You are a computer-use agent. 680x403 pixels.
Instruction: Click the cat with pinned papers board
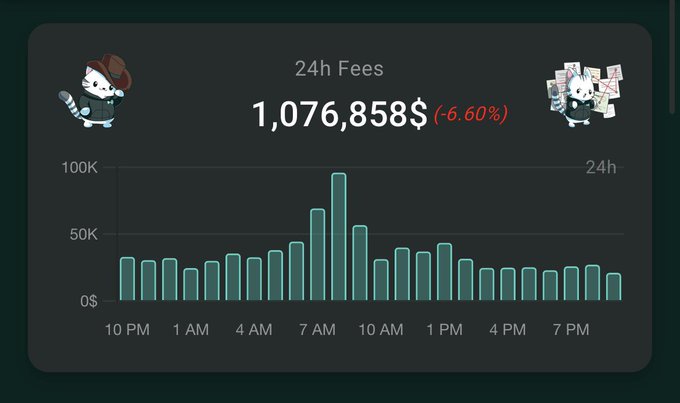pos(584,94)
